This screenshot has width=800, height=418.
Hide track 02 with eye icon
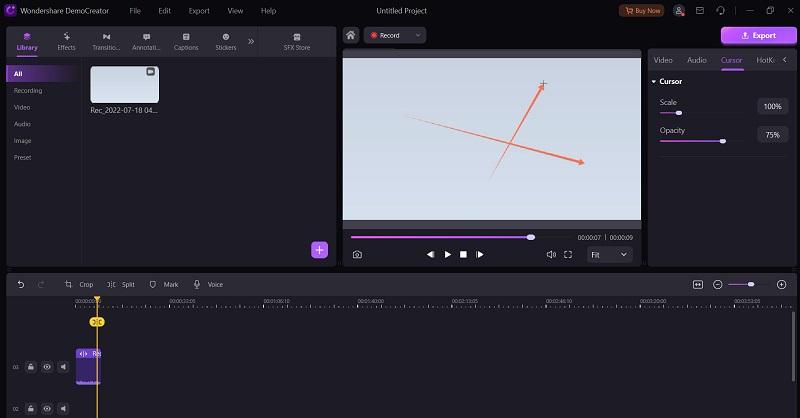tap(47, 408)
